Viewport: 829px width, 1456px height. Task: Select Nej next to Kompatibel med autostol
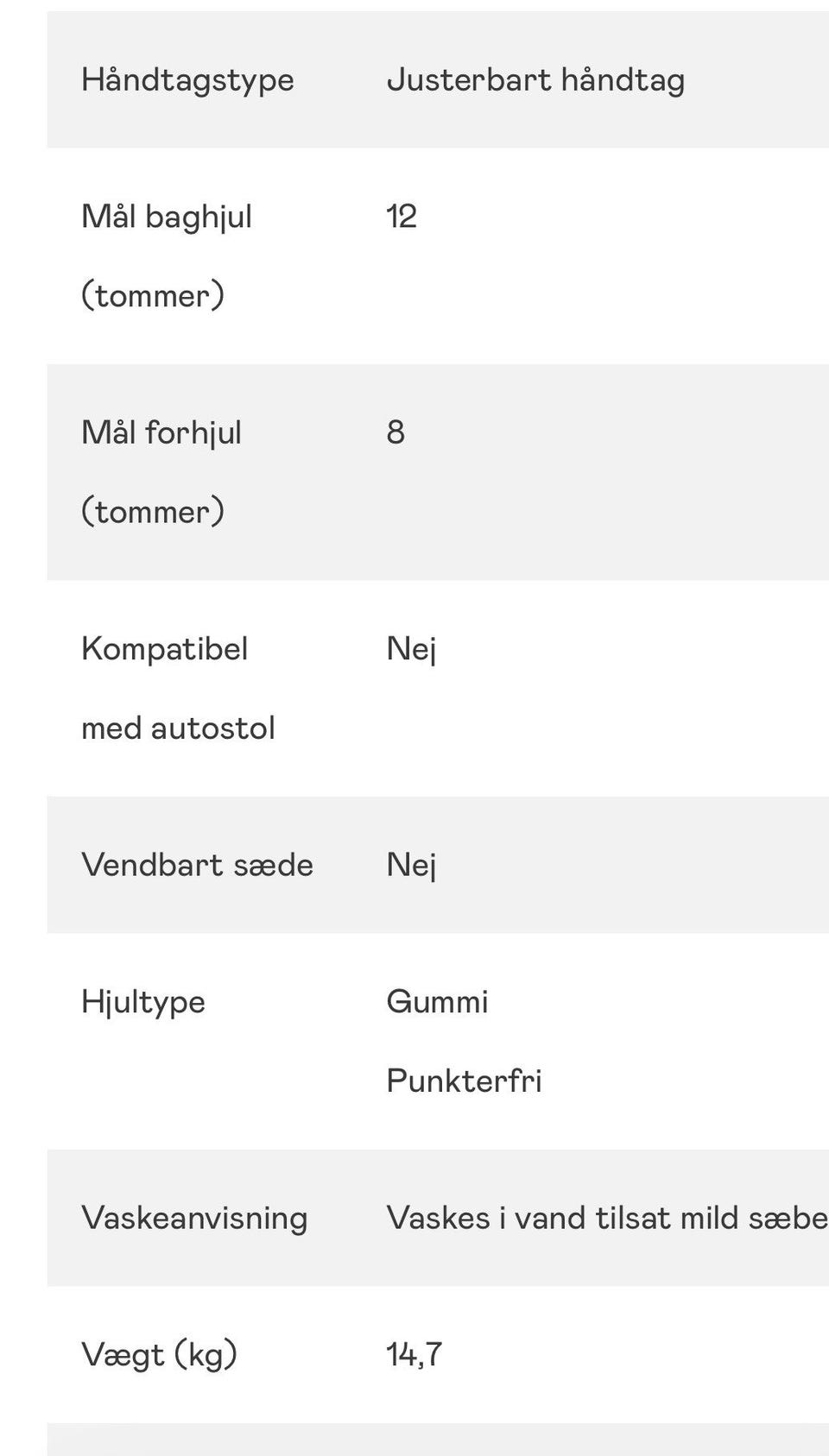pos(411,649)
